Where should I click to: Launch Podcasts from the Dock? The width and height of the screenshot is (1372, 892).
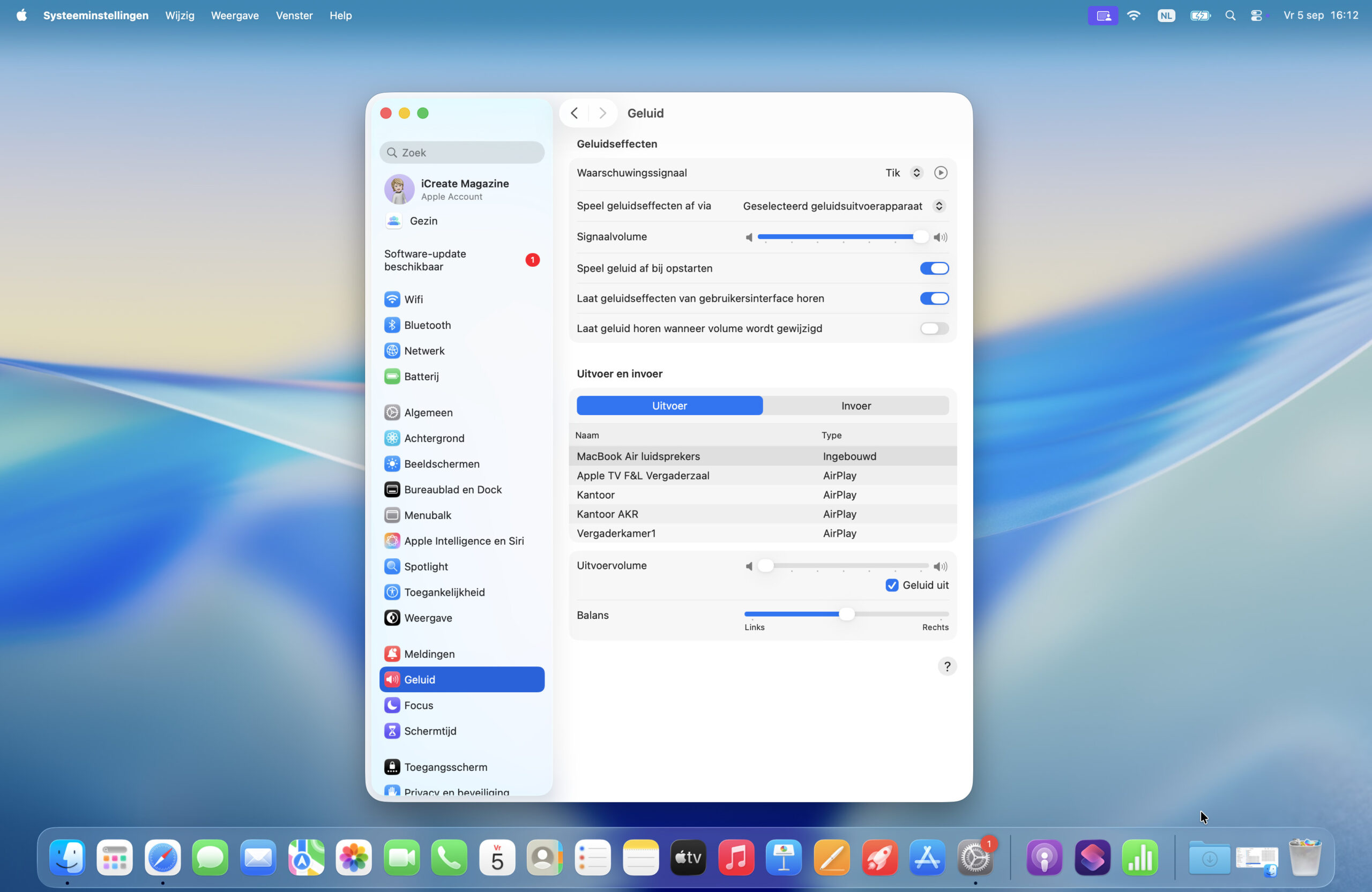pyautogui.click(x=1044, y=857)
